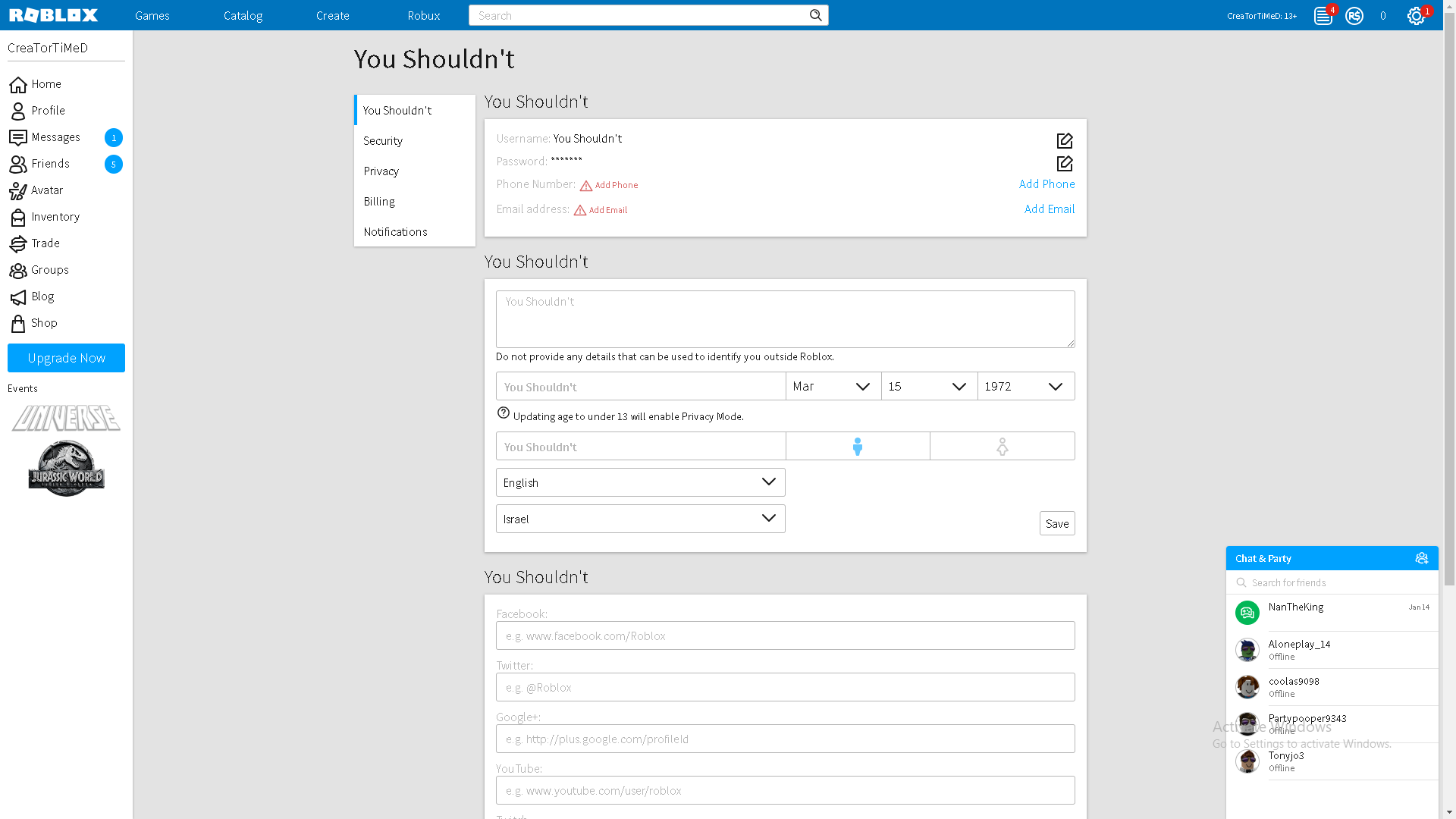Open the Games menu
This screenshot has height=819, width=1456.
coord(152,15)
